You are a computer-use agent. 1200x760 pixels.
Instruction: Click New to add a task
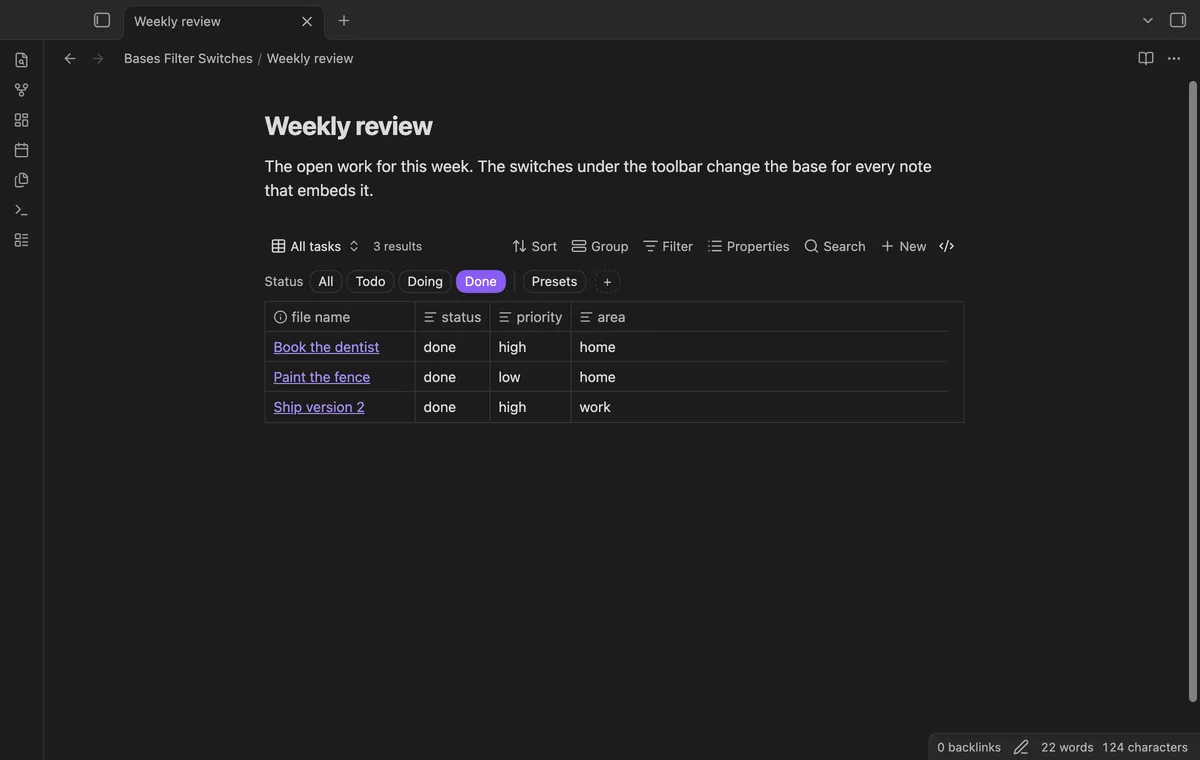(904, 246)
